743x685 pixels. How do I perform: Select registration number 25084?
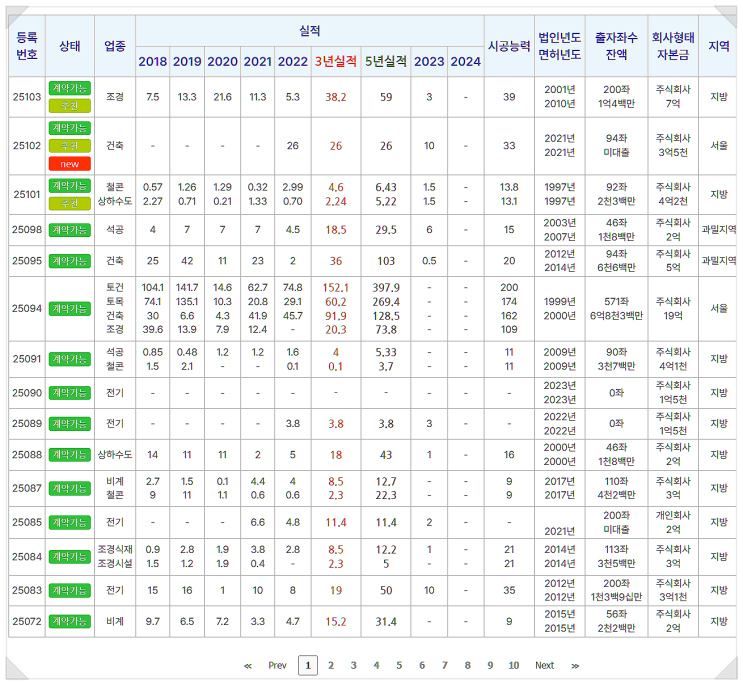(x=27, y=557)
